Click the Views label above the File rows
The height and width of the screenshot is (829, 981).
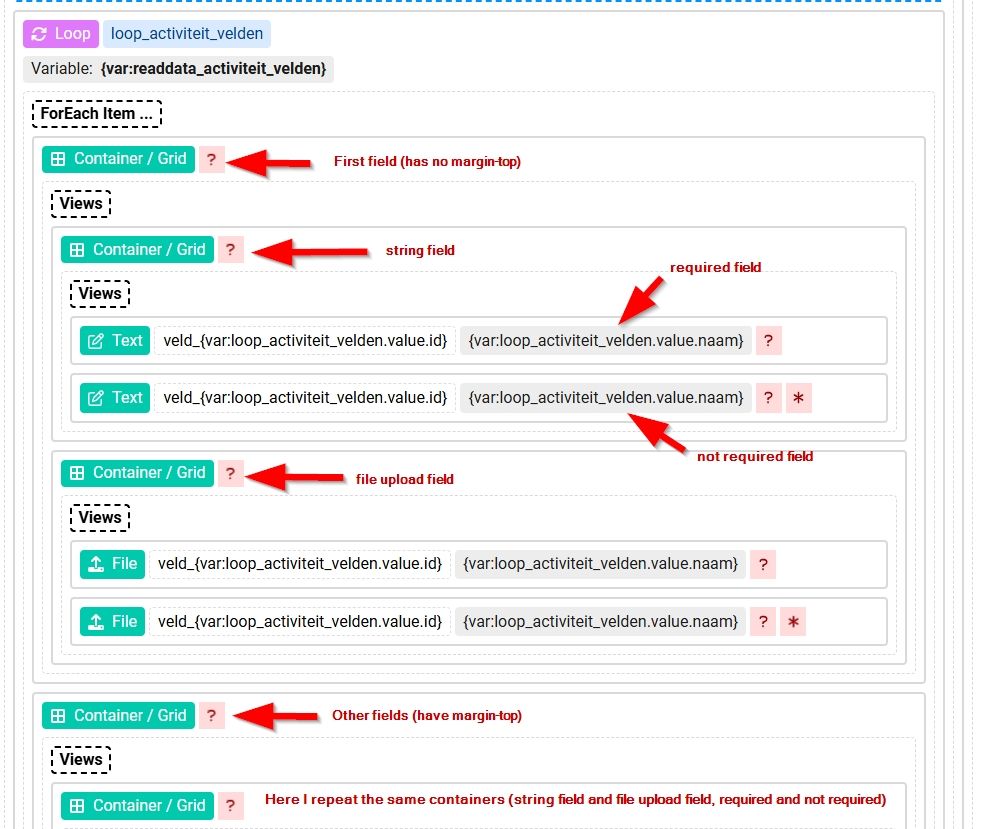tap(100, 517)
